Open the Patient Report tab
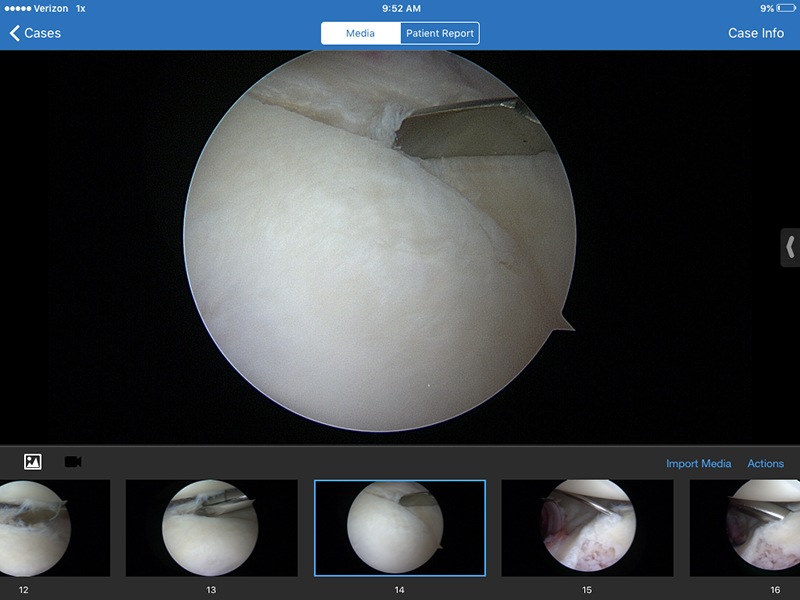Image resolution: width=800 pixels, height=600 pixels. [440, 33]
